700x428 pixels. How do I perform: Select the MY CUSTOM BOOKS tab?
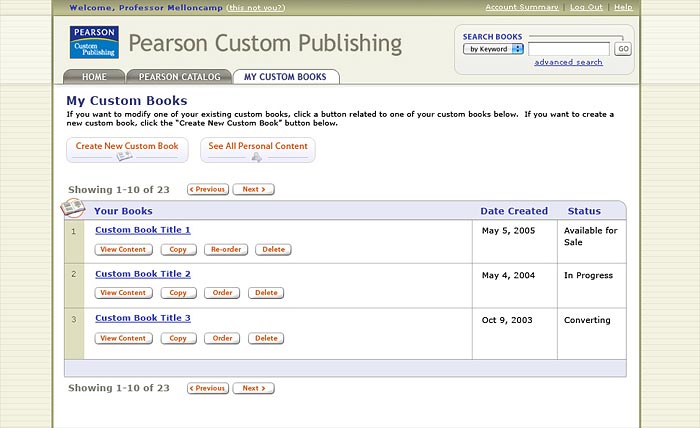click(286, 77)
